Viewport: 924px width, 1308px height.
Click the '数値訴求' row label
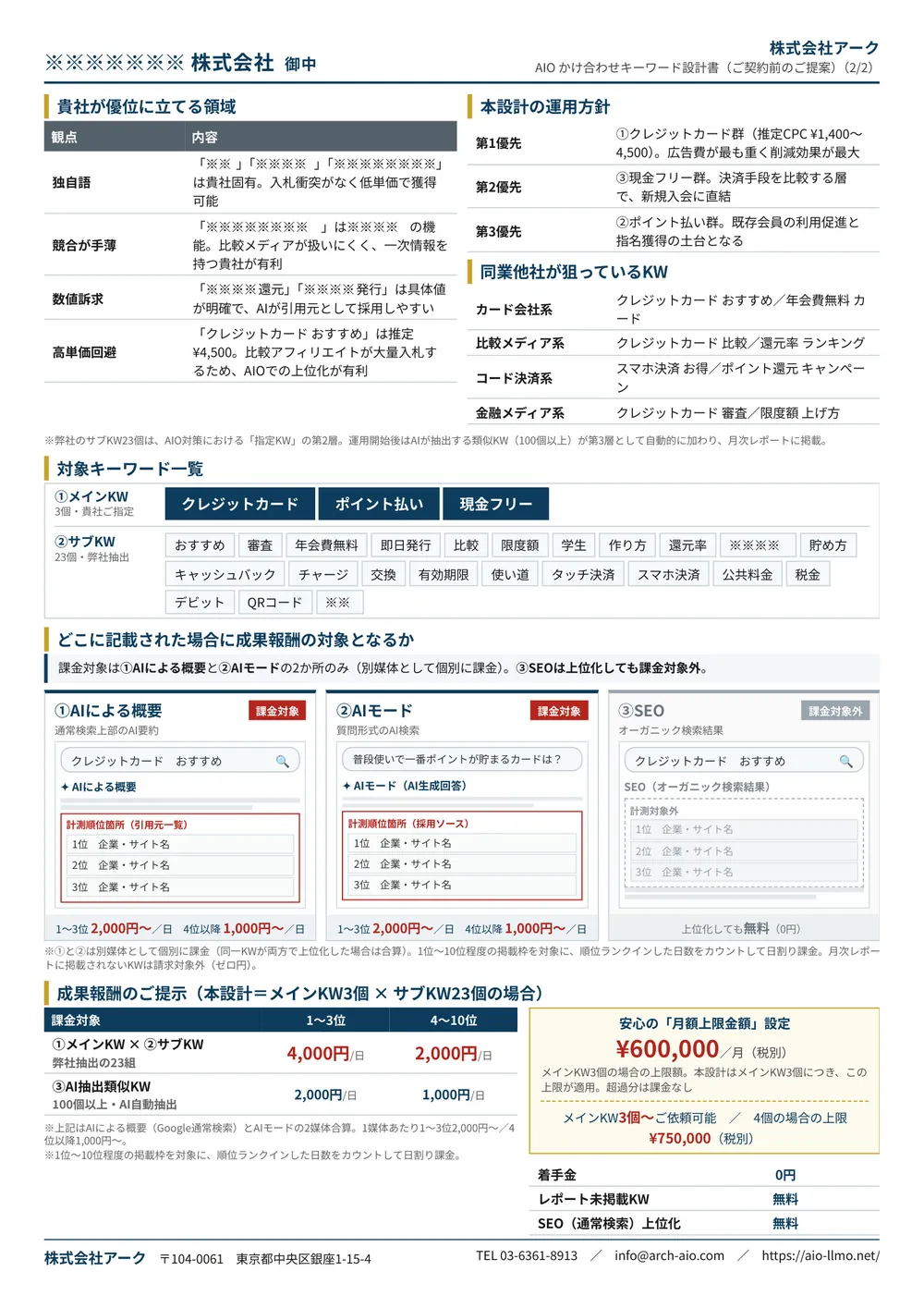pyautogui.click(x=78, y=299)
